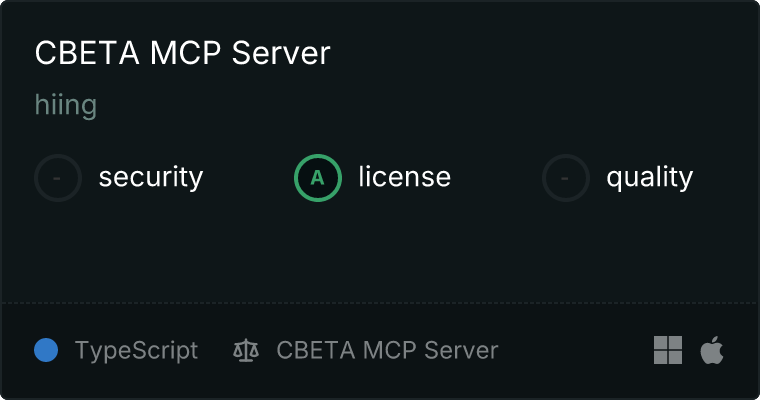This screenshot has height=400, width=760.
Task: Click the balance scales license icon
Action: pos(246,350)
